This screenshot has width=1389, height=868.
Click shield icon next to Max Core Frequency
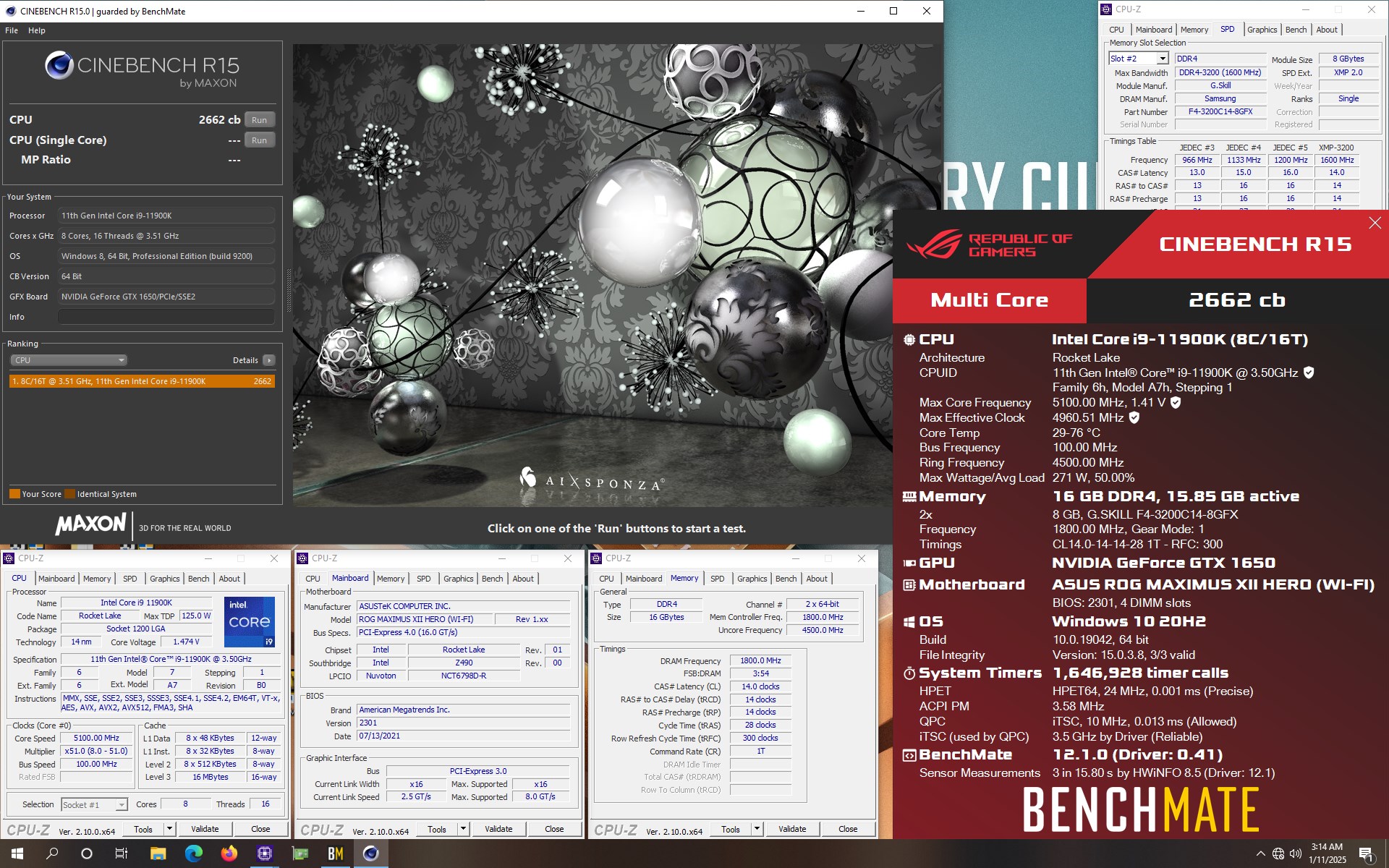[x=1176, y=402]
